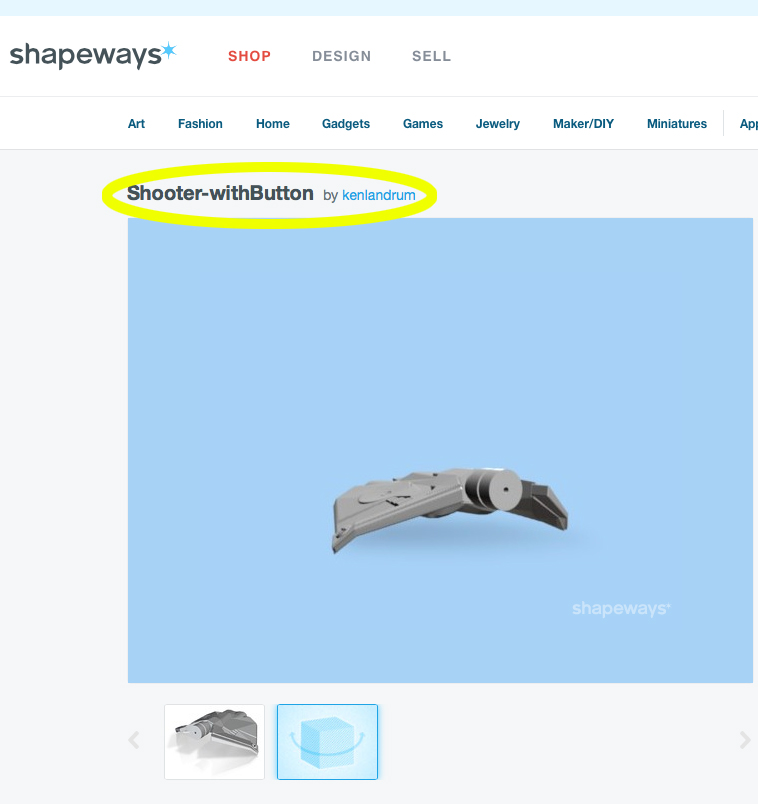Show next thumbnails with right chevron
The image size is (758, 804).
[745, 740]
